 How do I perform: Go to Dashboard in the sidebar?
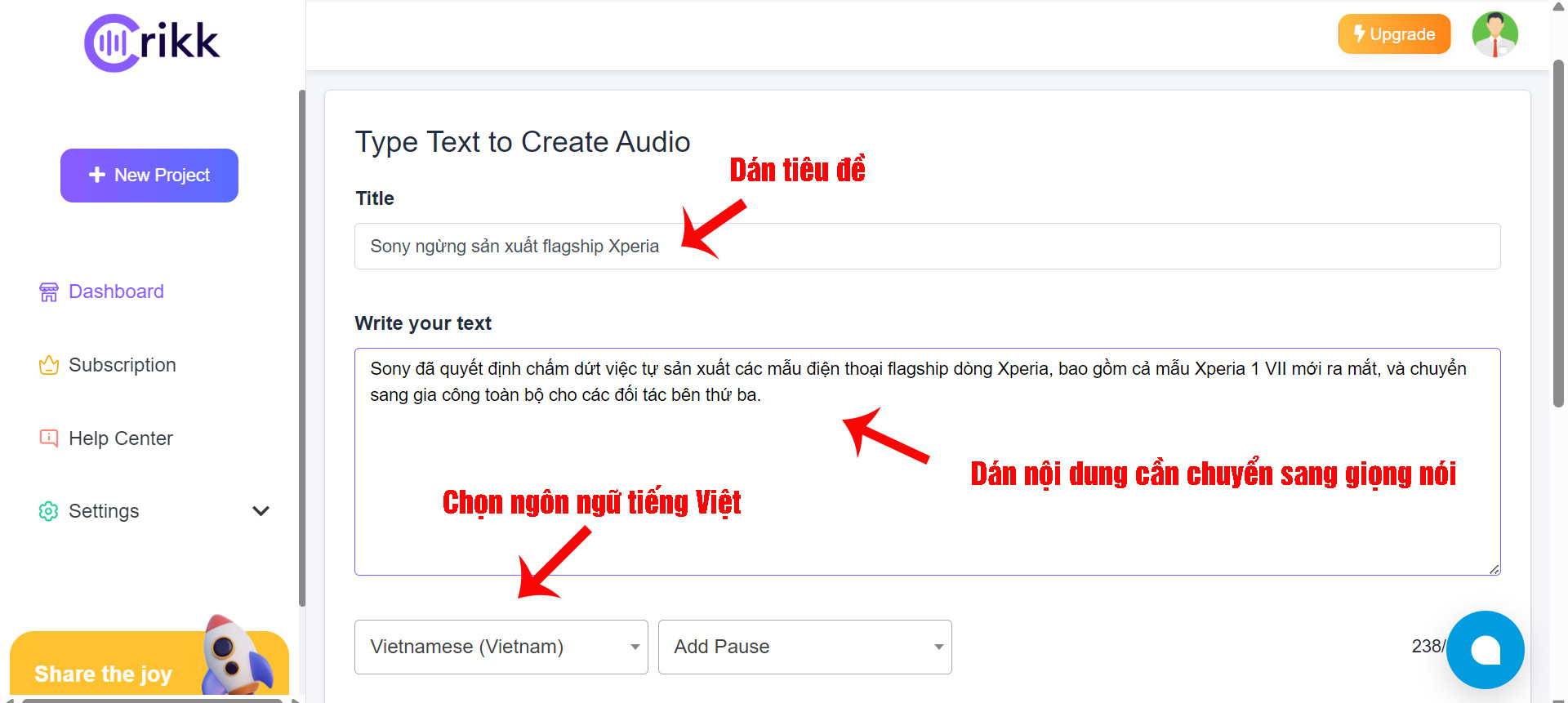(116, 291)
